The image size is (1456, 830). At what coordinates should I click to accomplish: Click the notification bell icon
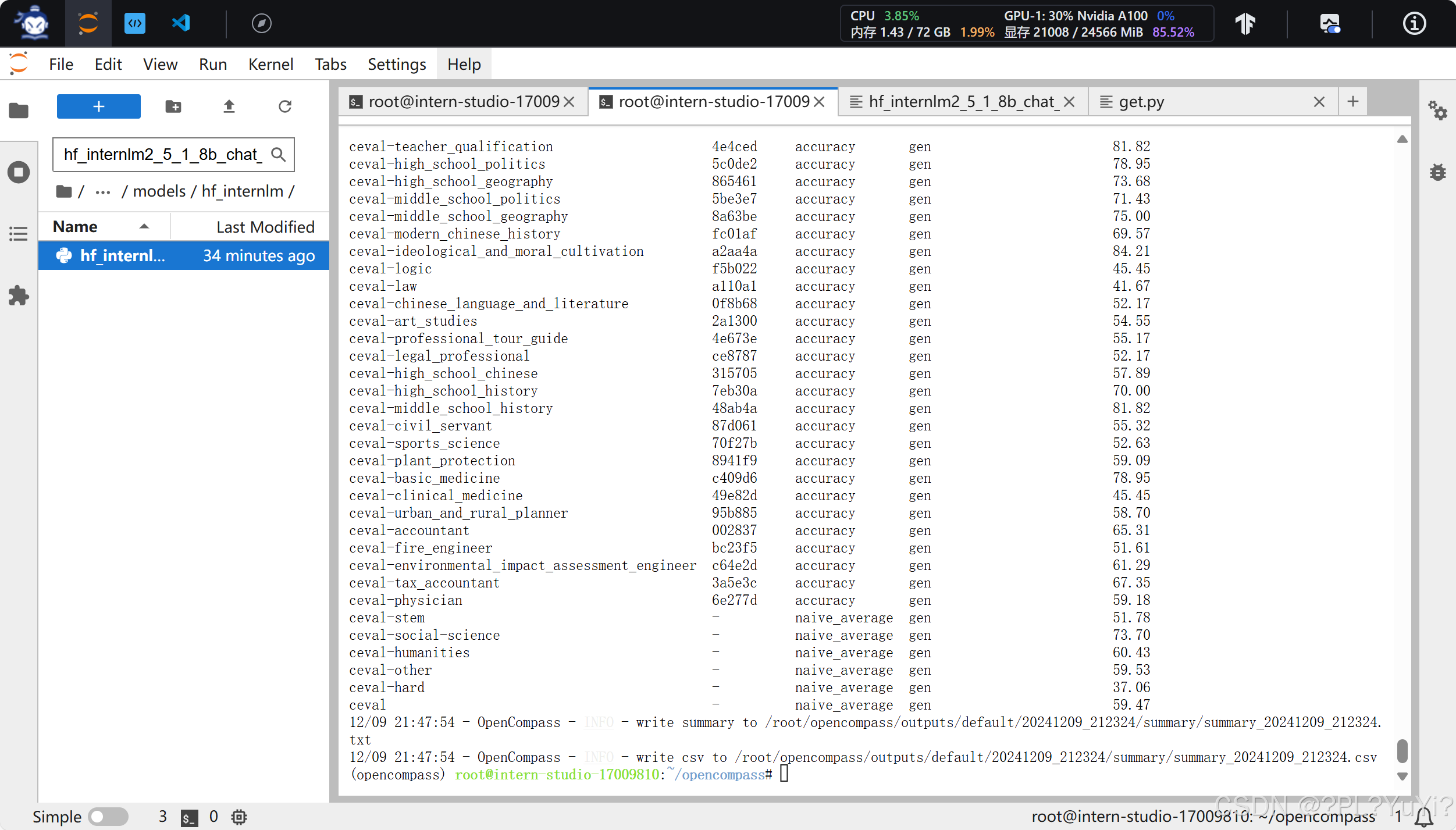(x=1424, y=817)
